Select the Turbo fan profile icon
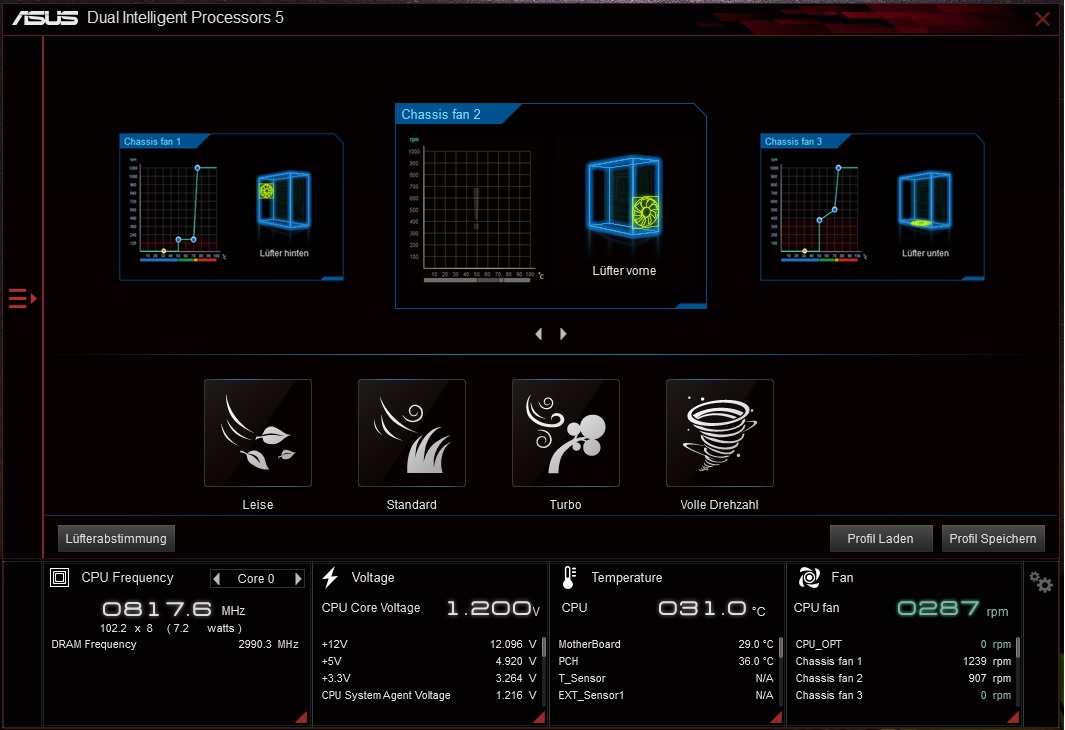The width and height of the screenshot is (1065, 730). tap(566, 433)
